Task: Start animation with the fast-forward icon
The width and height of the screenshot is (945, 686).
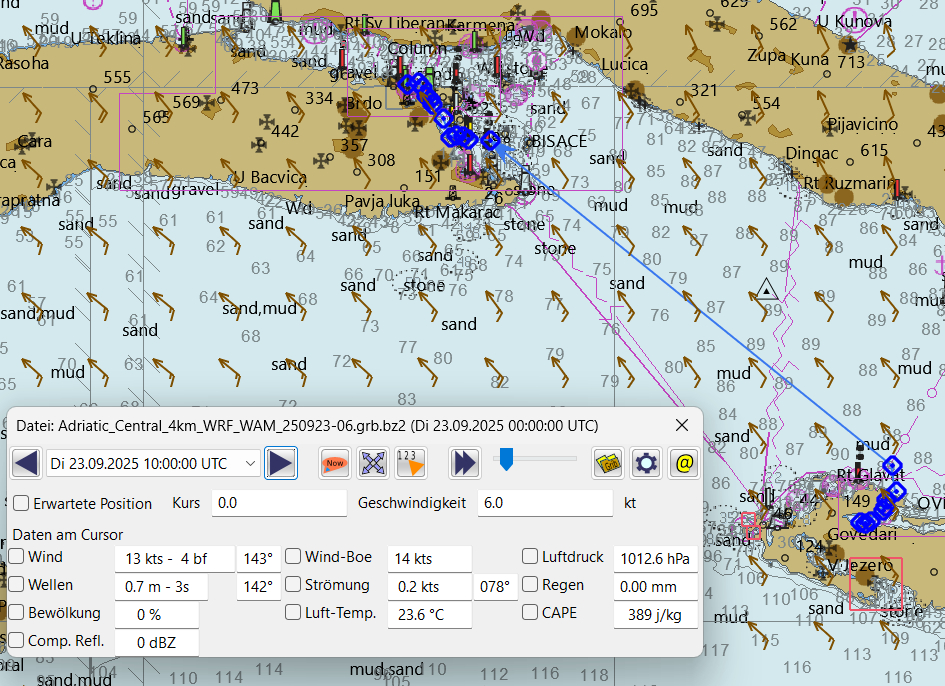Action: [x=464, y=463]
